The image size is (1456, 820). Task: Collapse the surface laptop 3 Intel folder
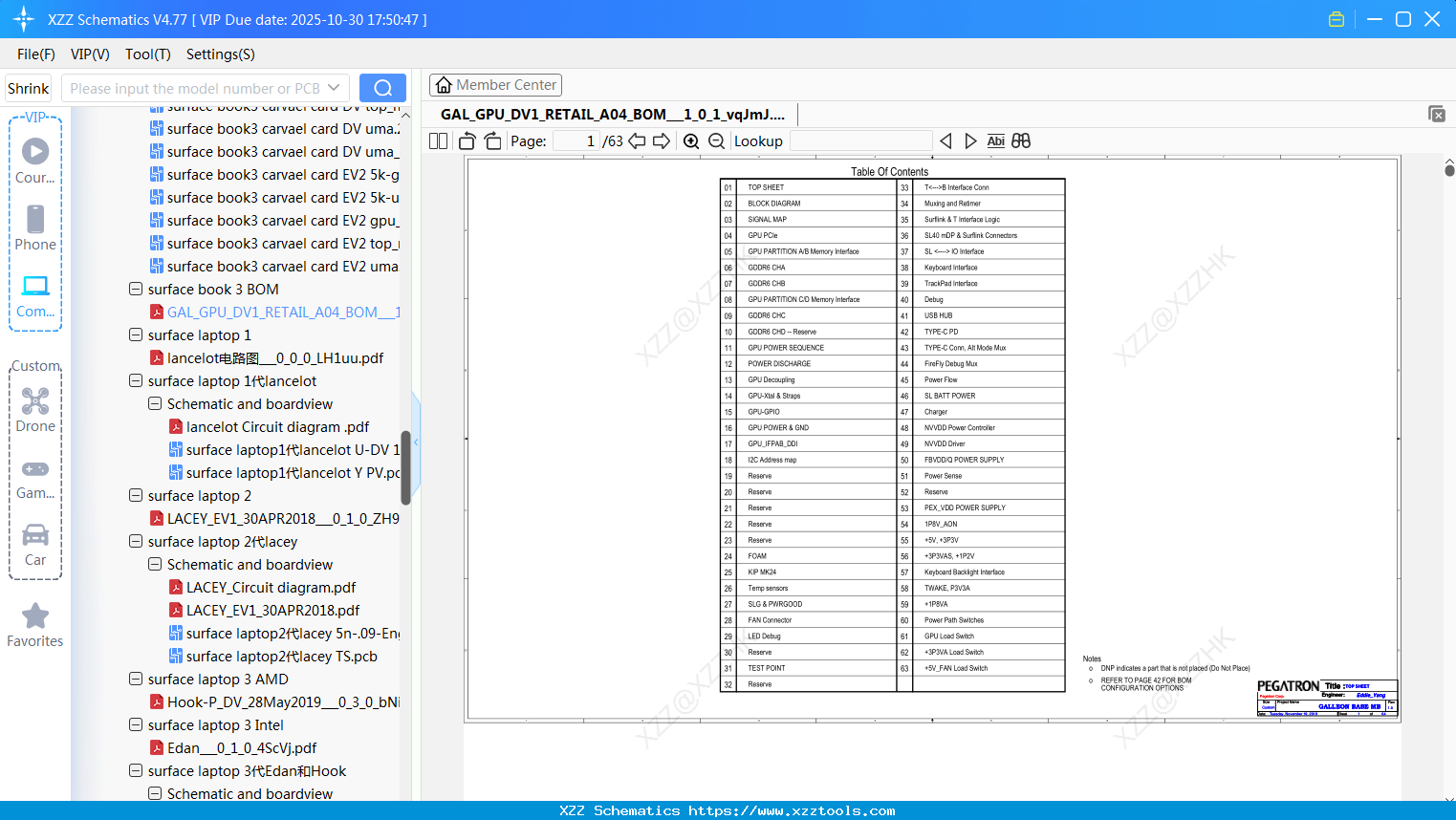pos(136,725)
